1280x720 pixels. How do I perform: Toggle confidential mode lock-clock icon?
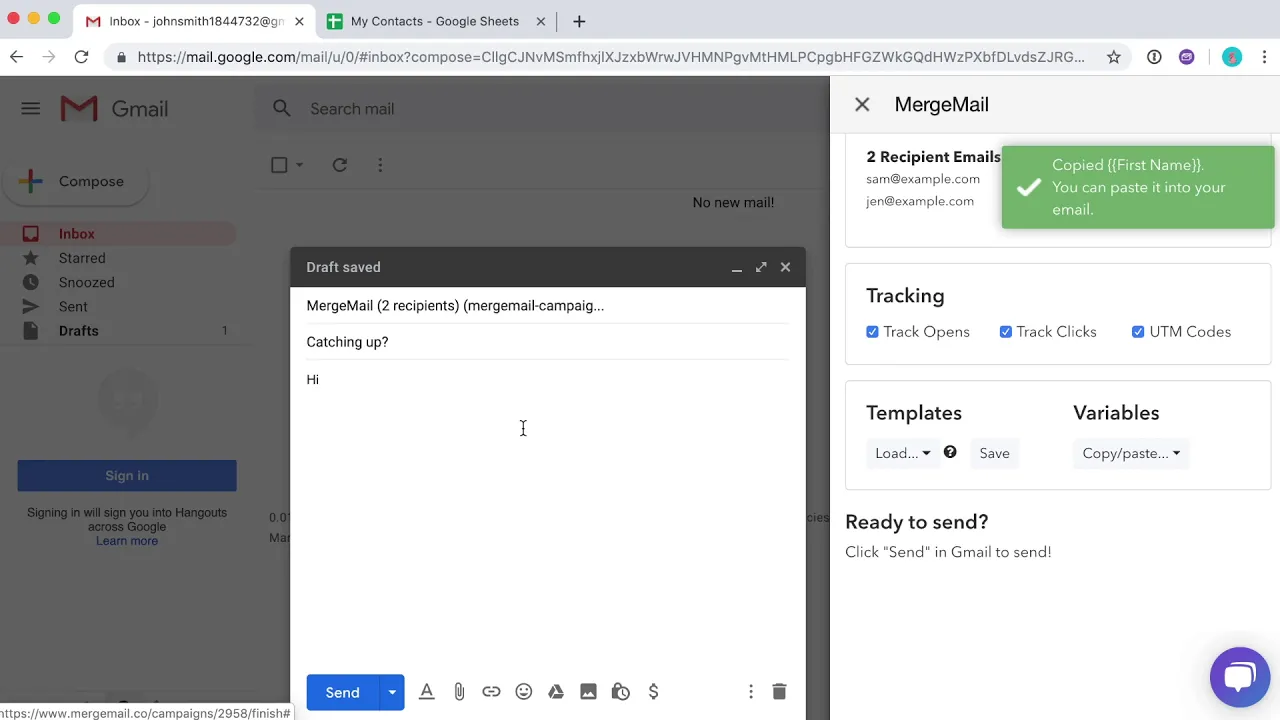(x=621, y=692)
